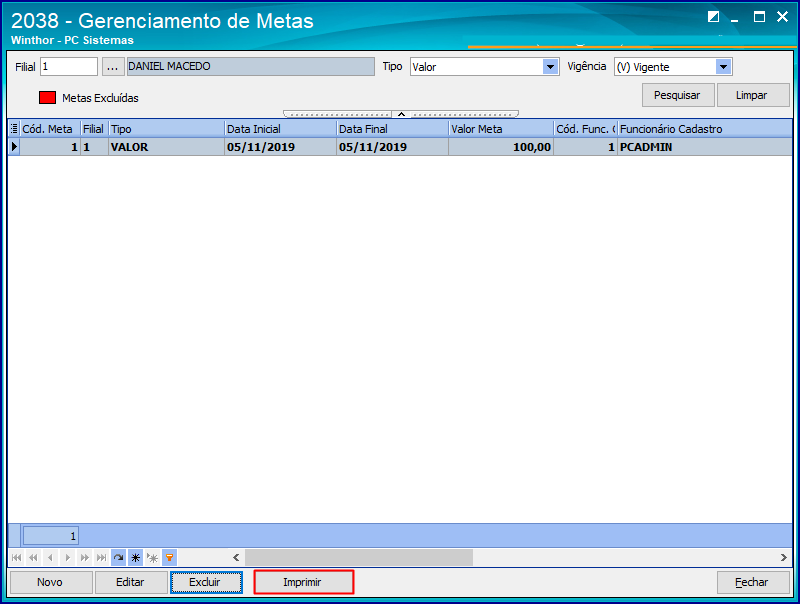The width and height of the screenshot is (800, 604).
Task: Click the DANIEL MACEDO name field
Action: point(251,67)
